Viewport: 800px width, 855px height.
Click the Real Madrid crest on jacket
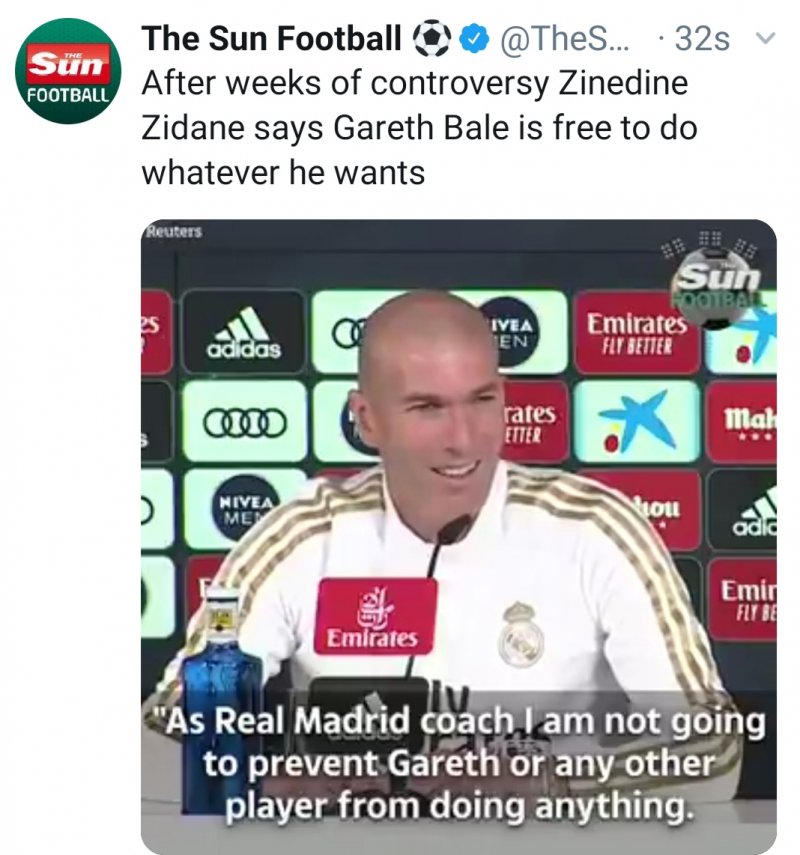[521, 634]
